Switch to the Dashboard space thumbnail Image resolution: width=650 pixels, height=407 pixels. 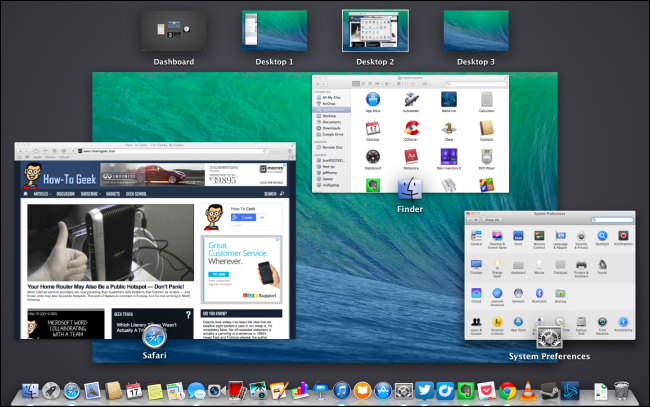coord(174,31)
